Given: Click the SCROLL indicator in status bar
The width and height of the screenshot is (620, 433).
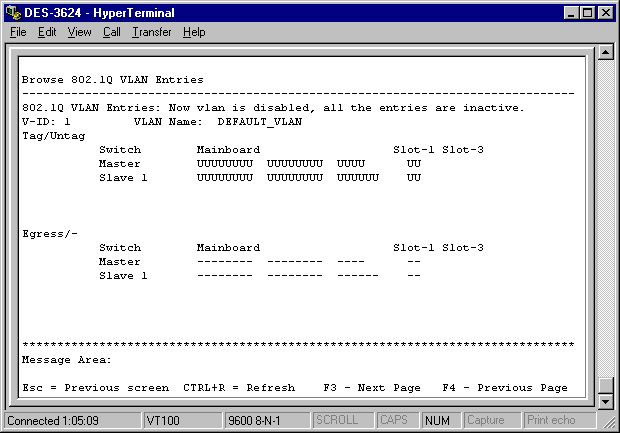Looking at the screenshot, I should (x=341, y=421).
